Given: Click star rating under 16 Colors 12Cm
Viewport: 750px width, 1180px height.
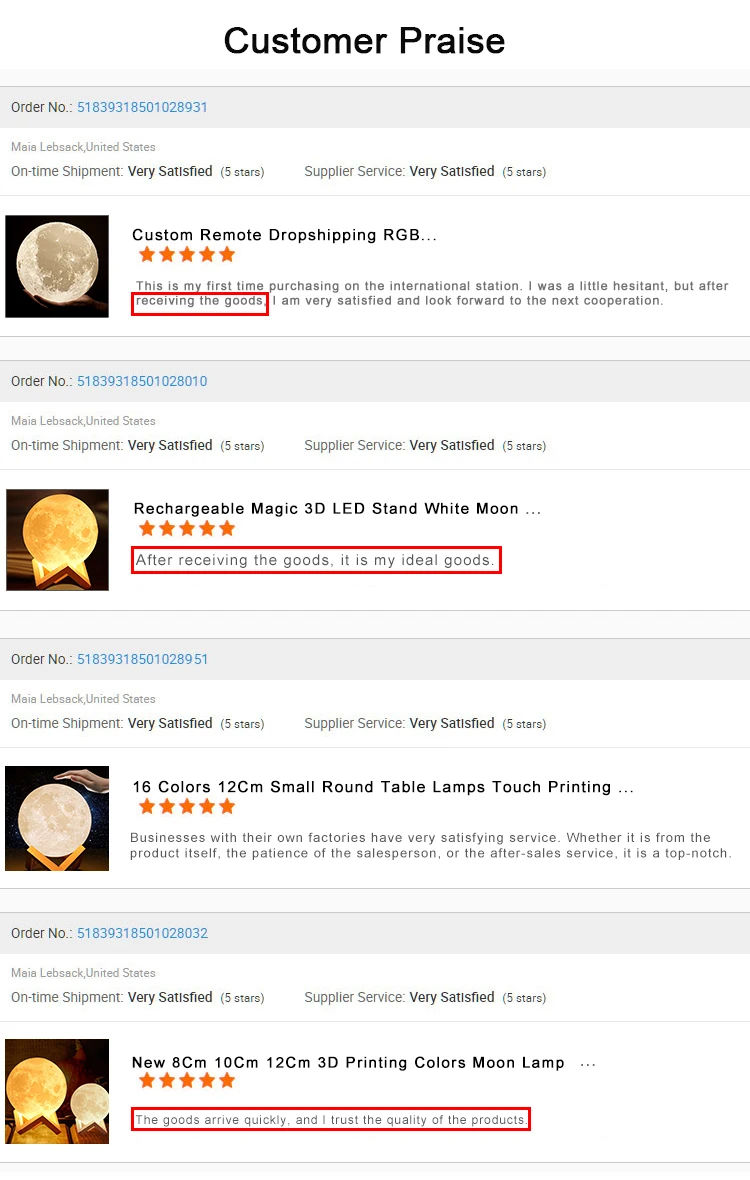Looking at the screenshot, I should 187,807.
